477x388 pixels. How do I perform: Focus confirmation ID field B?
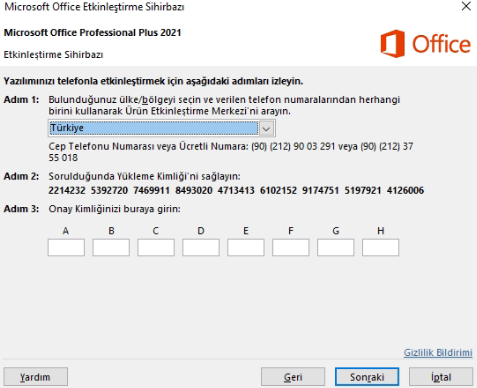(111, 247)
